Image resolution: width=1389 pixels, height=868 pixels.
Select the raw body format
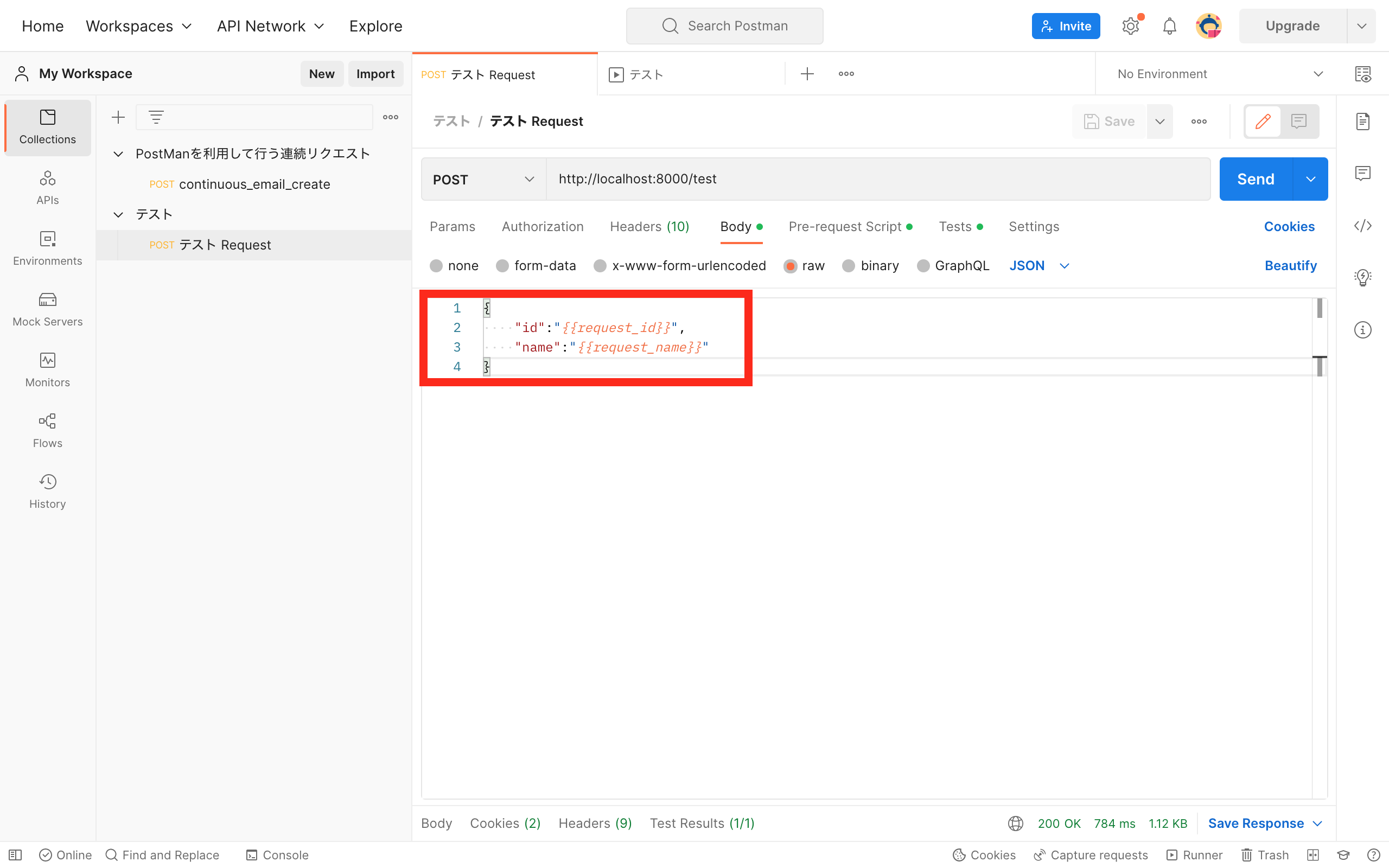[x=804, y=265]
